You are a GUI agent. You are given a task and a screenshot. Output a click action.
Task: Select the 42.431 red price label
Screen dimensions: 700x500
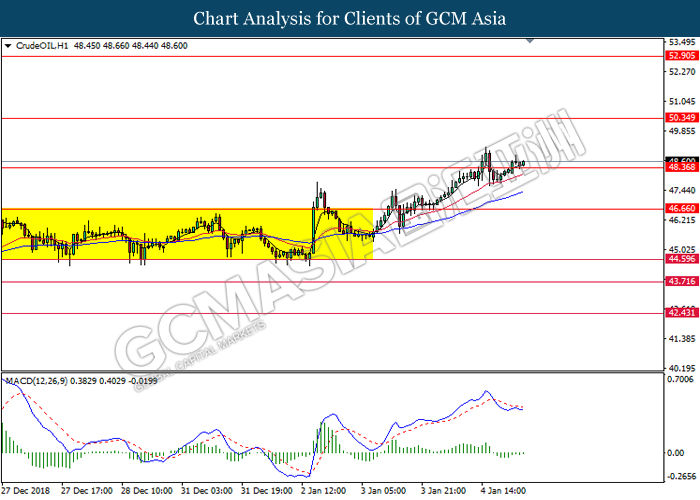682,313
